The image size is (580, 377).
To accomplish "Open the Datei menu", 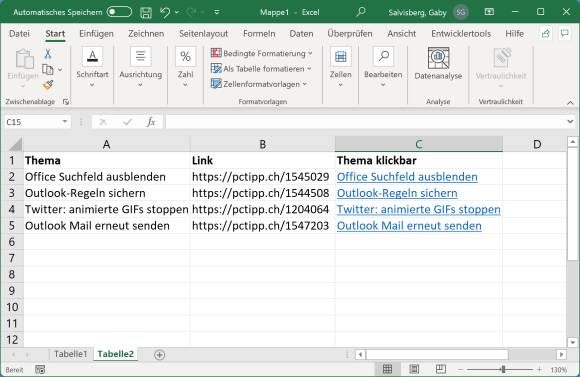I will [x=19, y=34].
